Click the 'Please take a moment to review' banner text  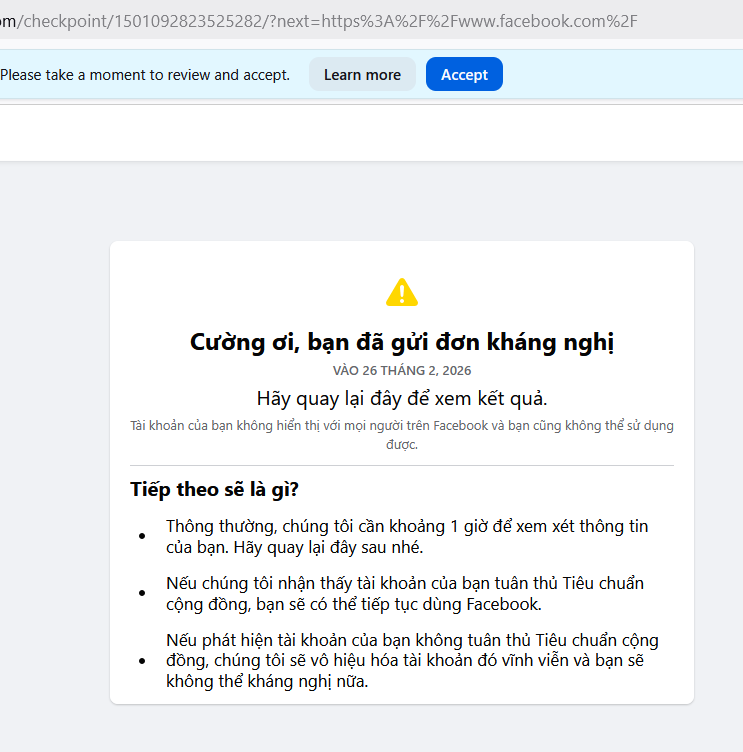pyautogui.click(x=146, y=75)
